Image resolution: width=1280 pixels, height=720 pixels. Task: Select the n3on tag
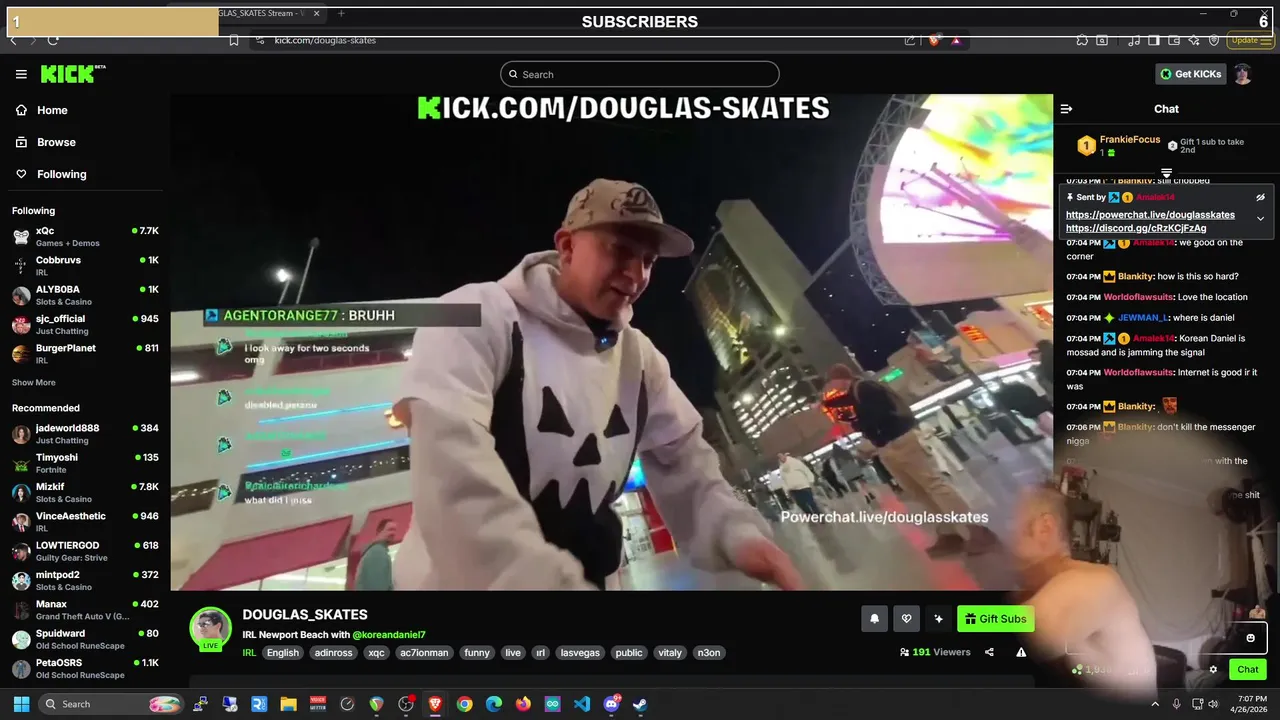(x=708, y=653)
